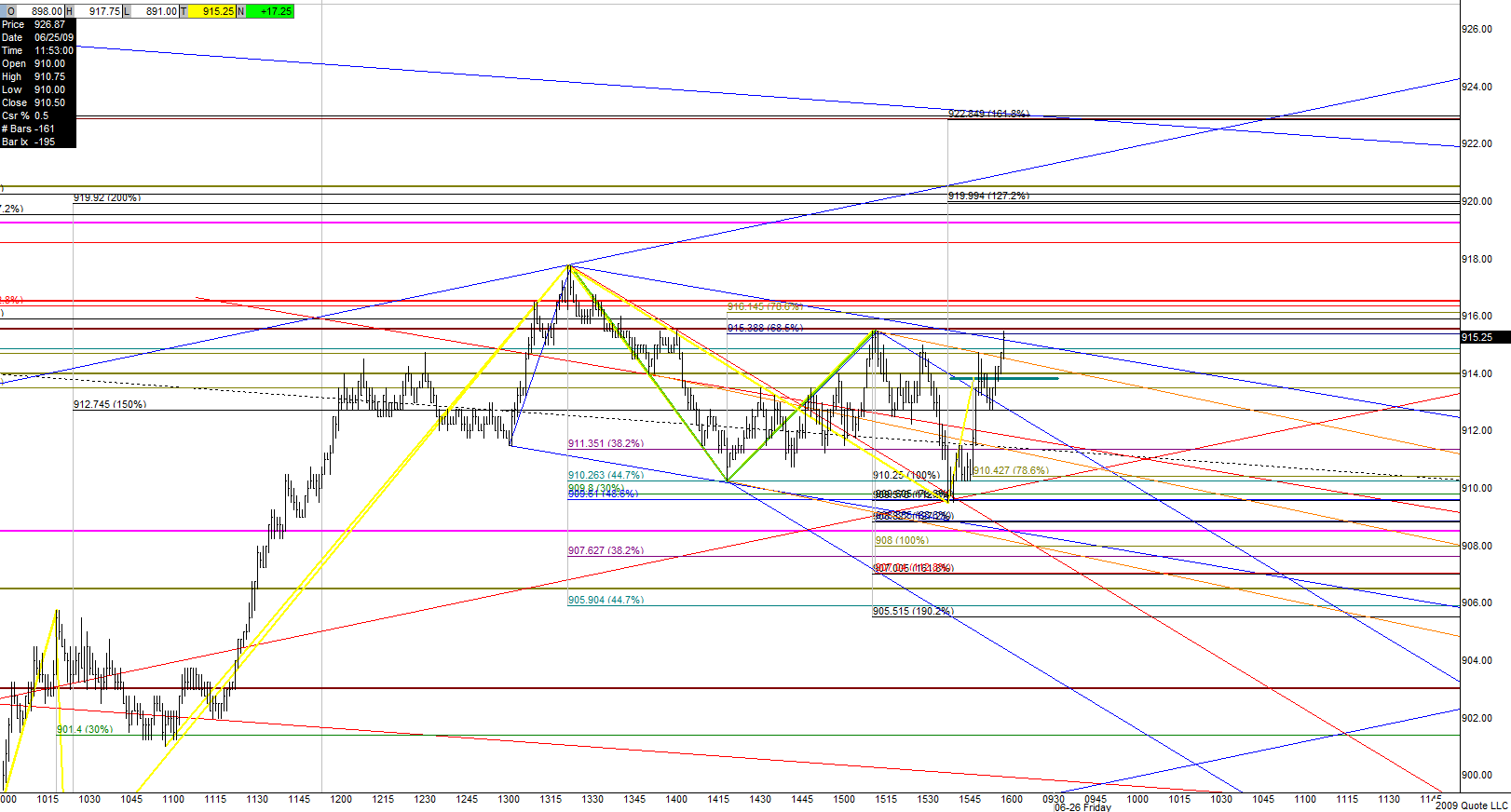Click the 901.4 (30%) green label
The width and height of the screenshot is (1511, 812).
tap(85, 729)
